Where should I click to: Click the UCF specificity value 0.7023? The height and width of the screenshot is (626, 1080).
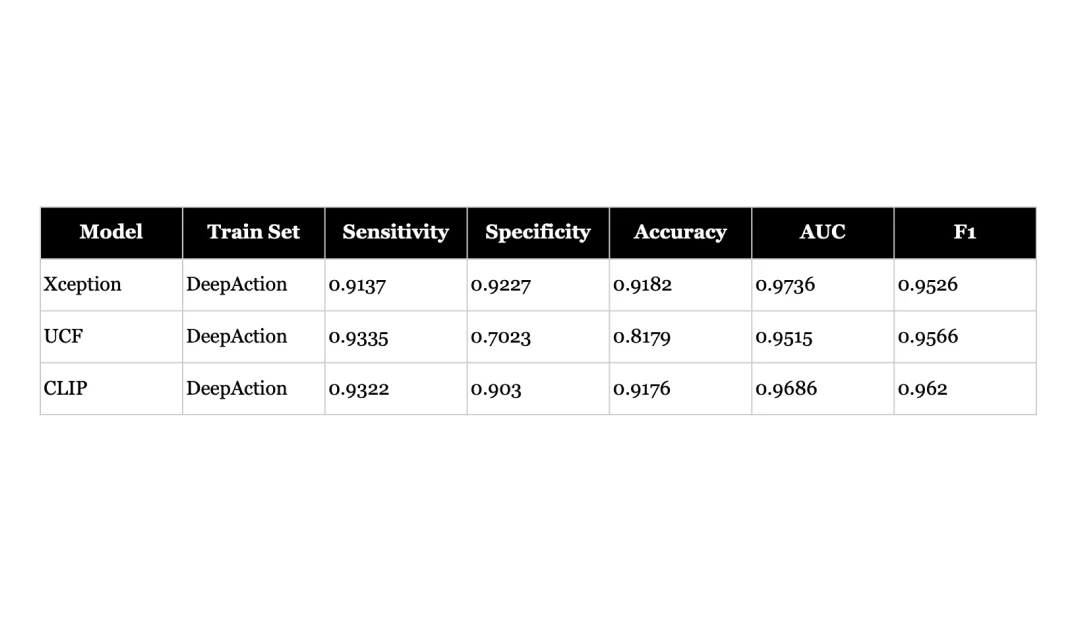coord(501,337)
